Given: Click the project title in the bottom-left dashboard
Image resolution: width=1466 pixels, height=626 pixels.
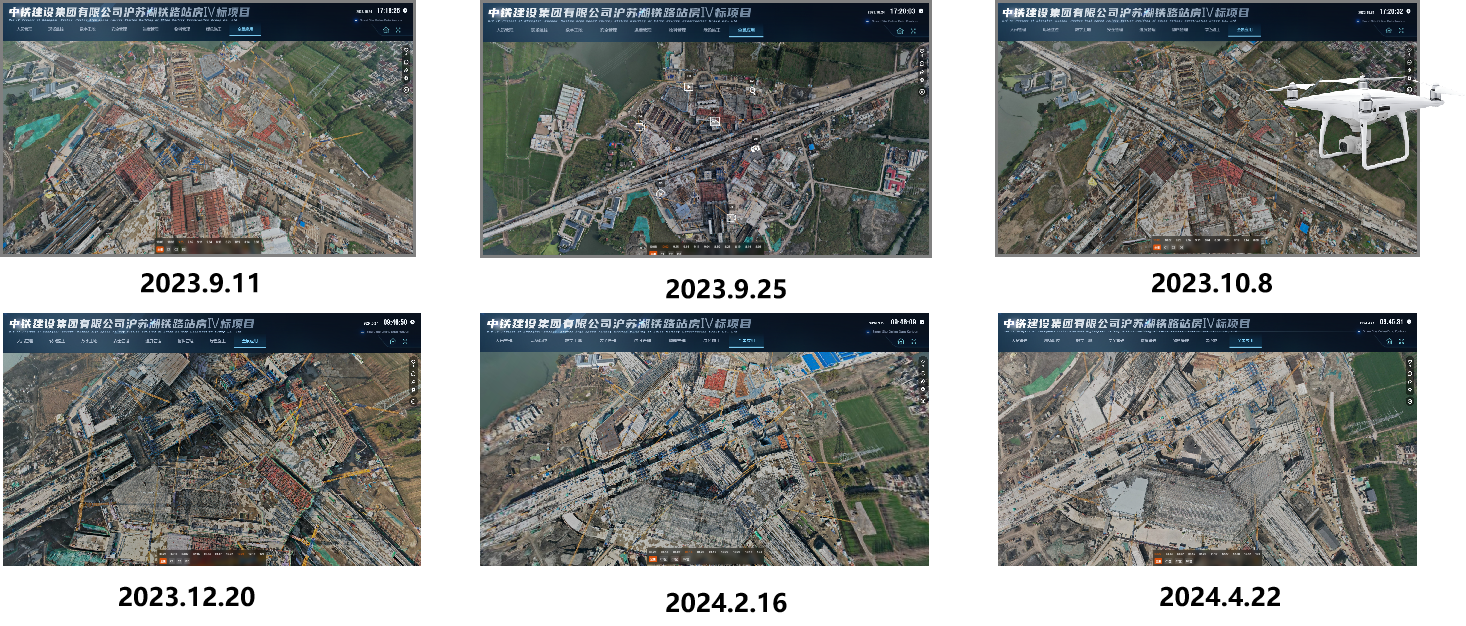Looking at the screenshot, I should tap(130, 324).
